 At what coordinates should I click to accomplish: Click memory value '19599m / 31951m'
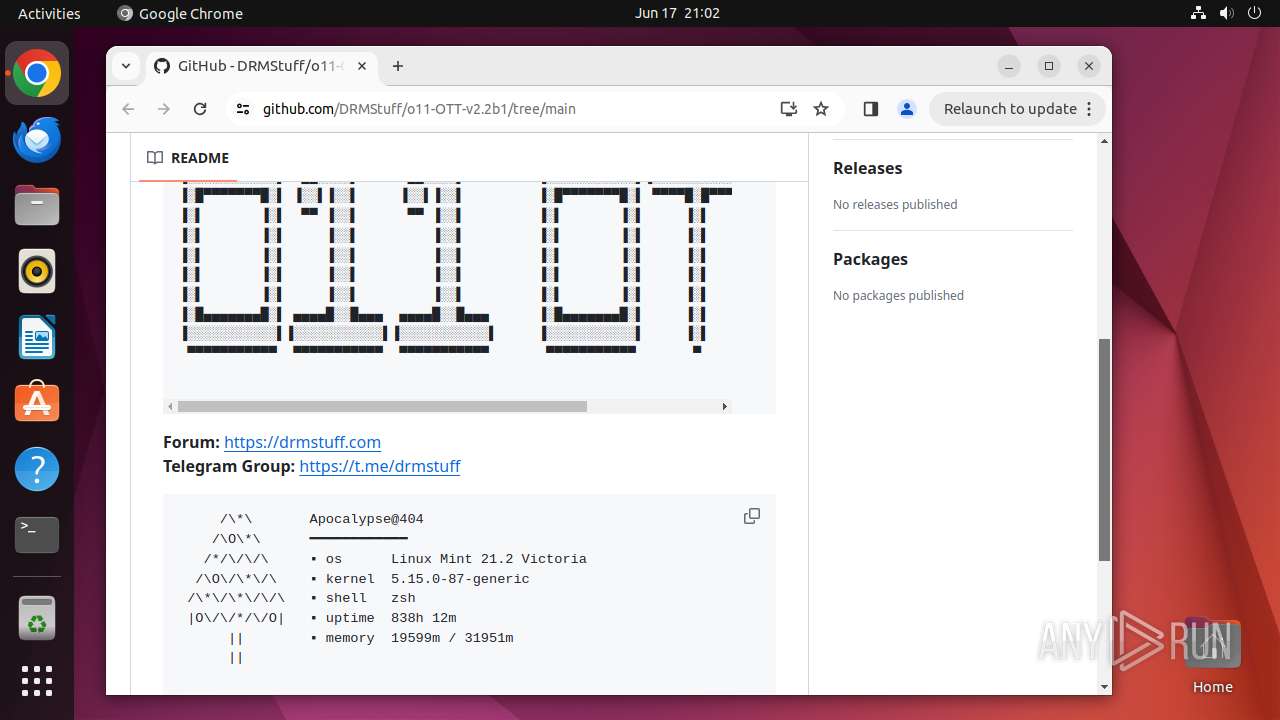pyautogui.click(x=452, y=638)
